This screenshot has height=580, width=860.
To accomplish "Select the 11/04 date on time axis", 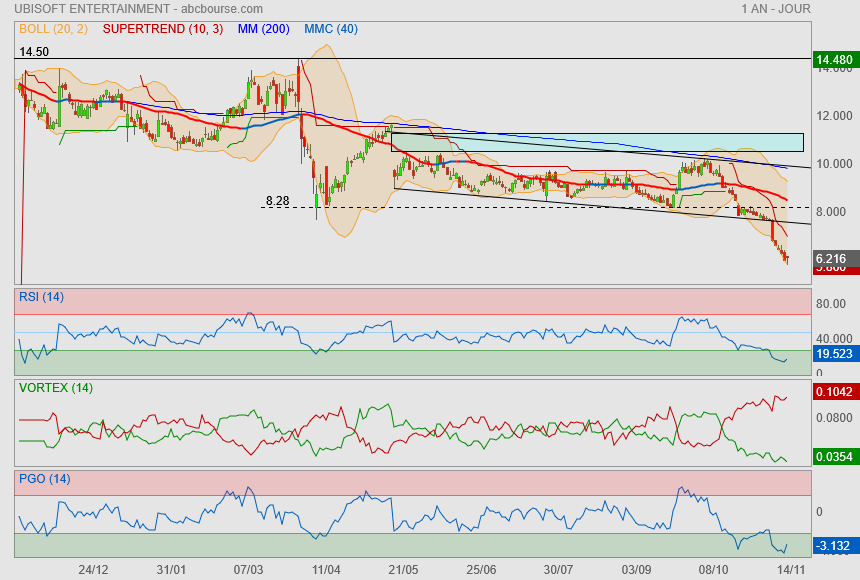I will click(326, 569).
